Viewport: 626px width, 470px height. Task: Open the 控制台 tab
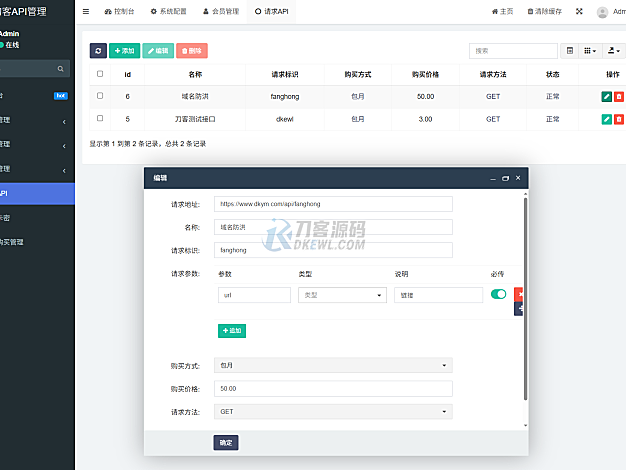pos(119,12)
